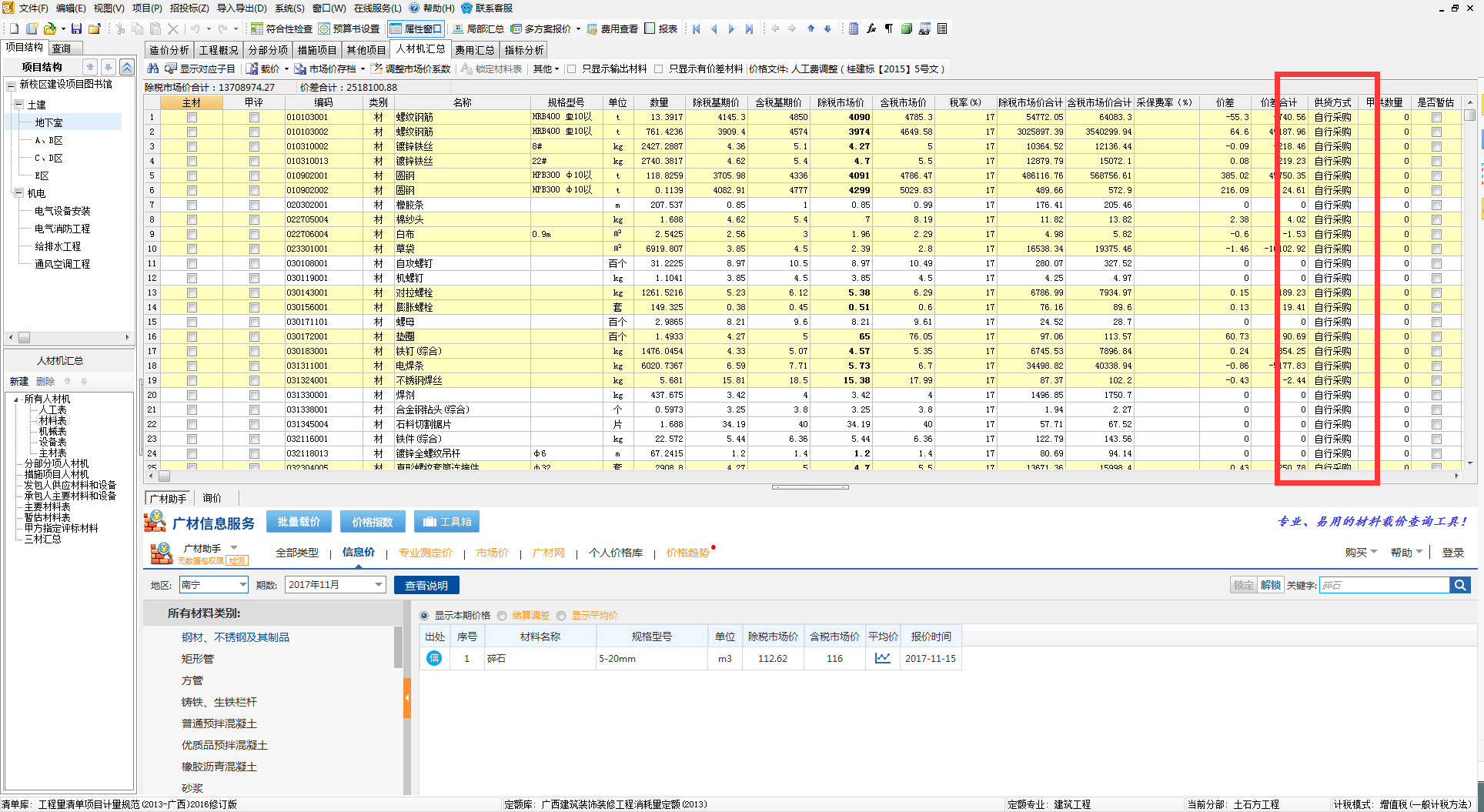Check 主材 box for row 010103001
The height and width of the screenshot is (812, 1484).
click(192, 118)
